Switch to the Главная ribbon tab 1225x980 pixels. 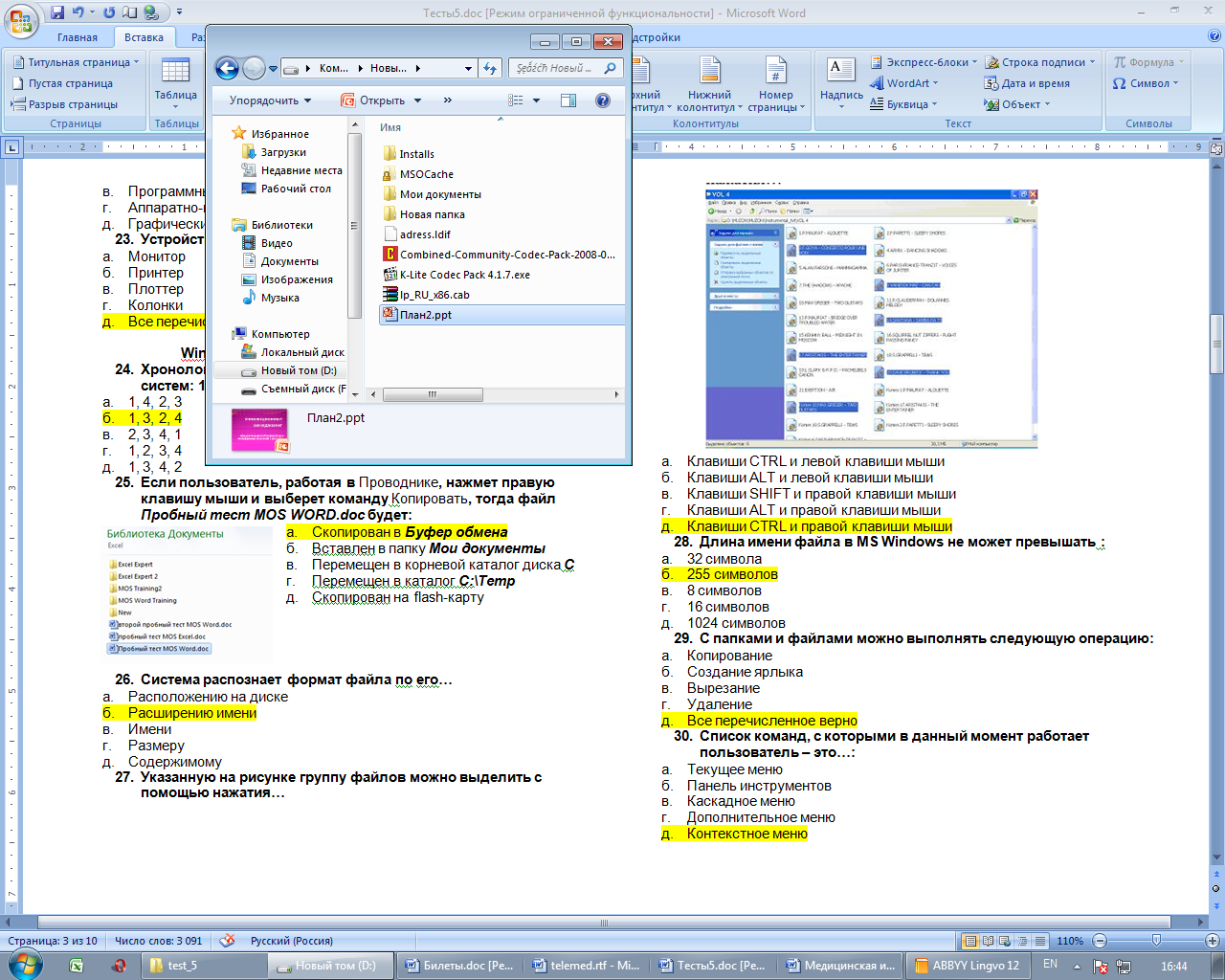click(77, 37)
